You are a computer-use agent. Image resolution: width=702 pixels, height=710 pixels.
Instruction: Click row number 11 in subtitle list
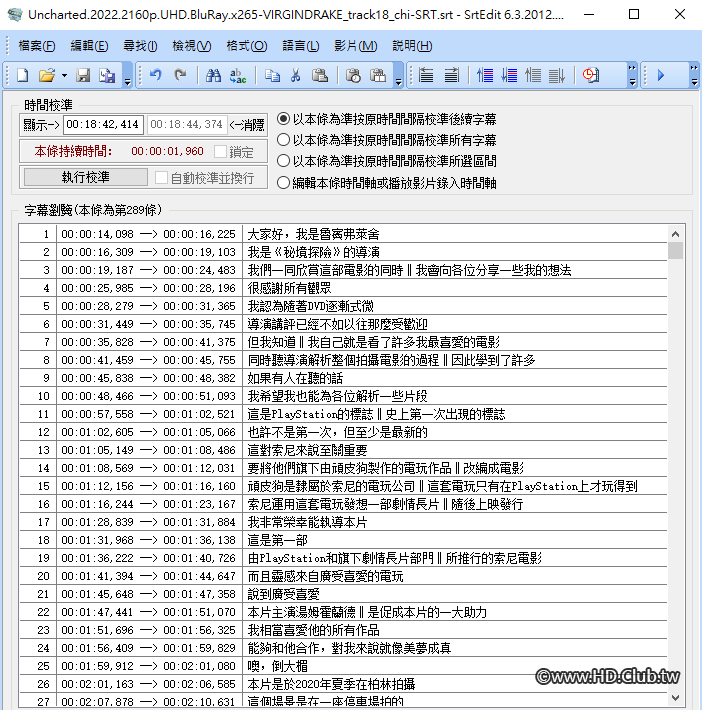[43, 414]
